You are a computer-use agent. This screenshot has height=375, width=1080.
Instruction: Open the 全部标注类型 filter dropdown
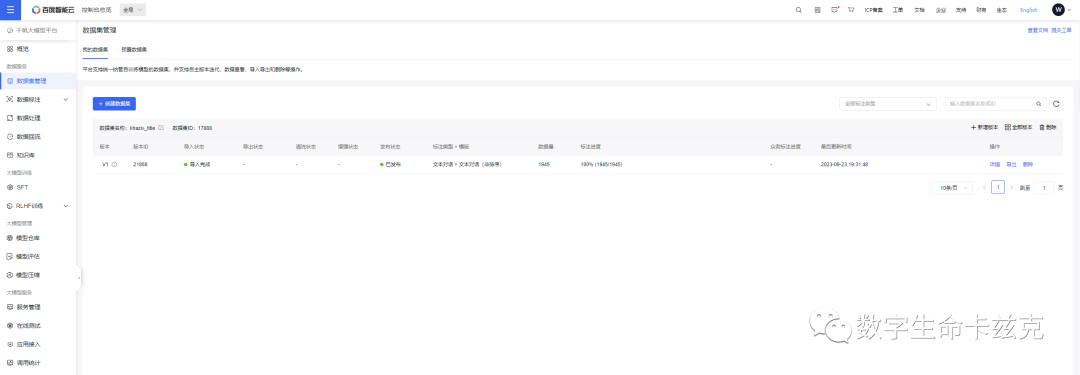(x=888, y=104)
